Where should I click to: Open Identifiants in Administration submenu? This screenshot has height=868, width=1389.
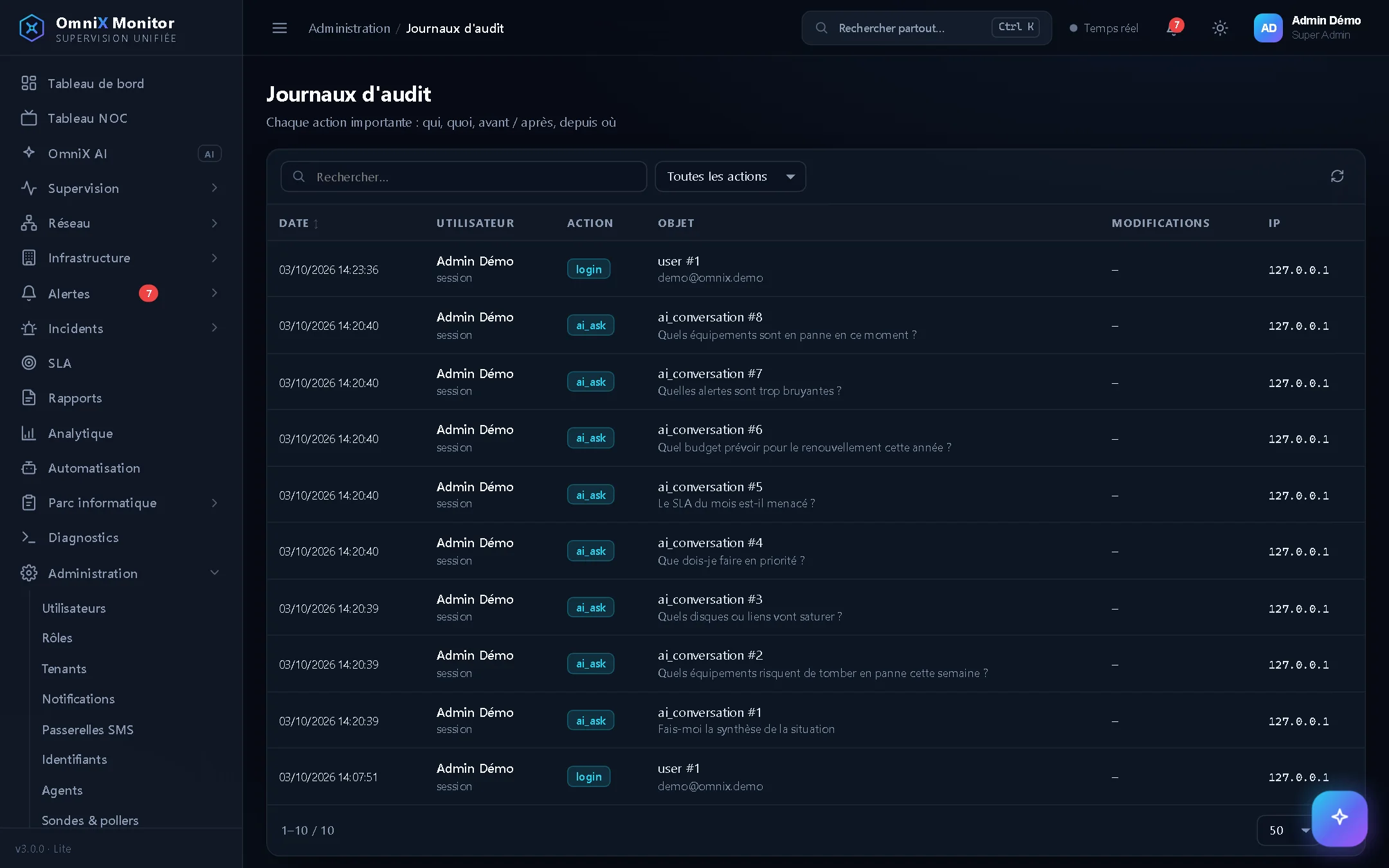(x=75, y=759)
